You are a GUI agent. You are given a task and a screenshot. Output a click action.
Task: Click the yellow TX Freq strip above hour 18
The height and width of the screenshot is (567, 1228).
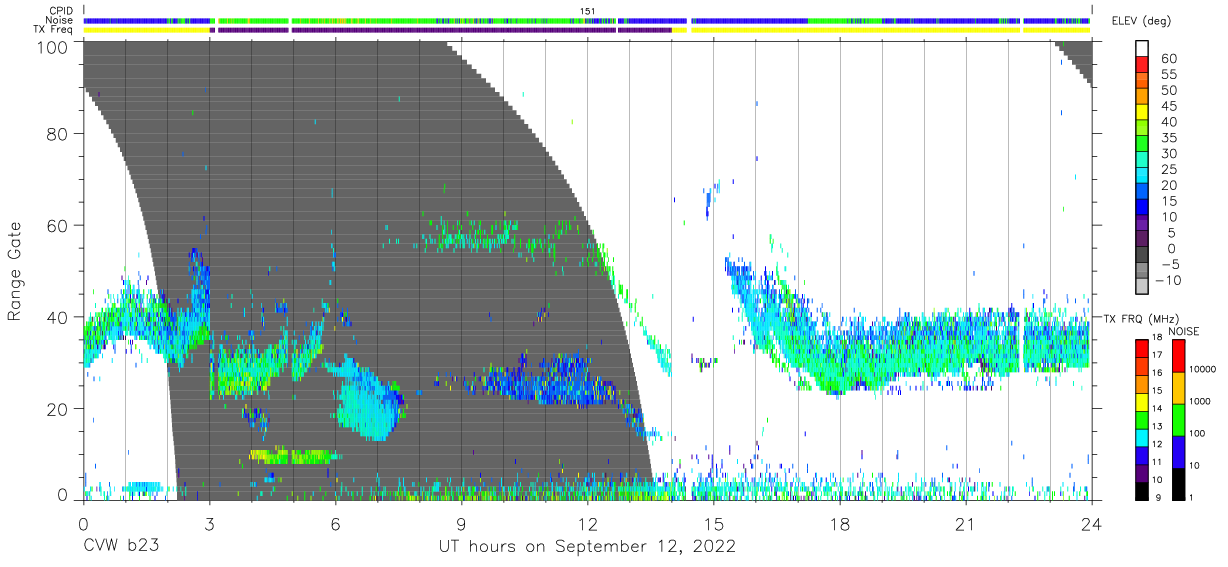click(839, 30)
